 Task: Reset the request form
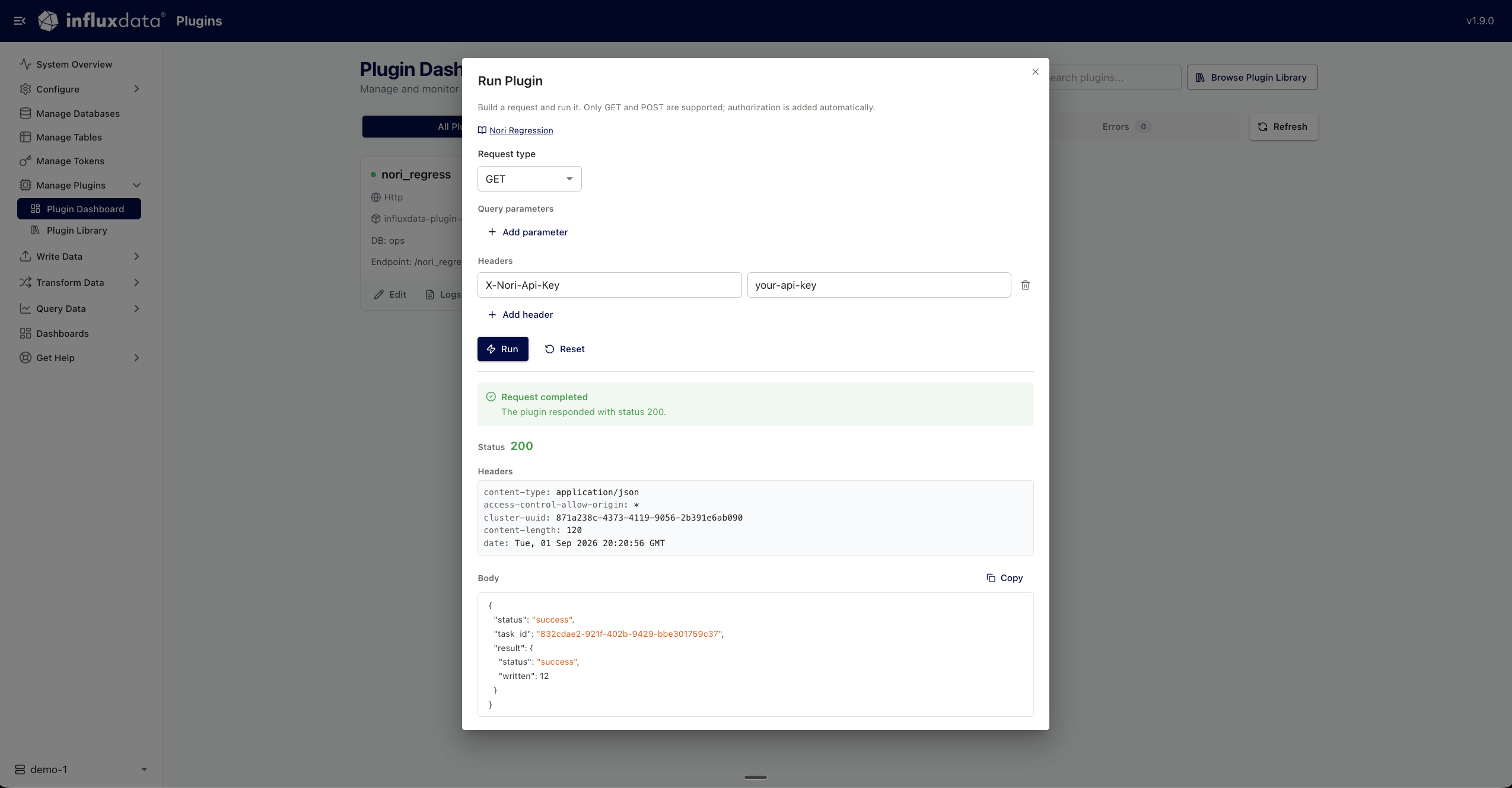coord(565,349)
